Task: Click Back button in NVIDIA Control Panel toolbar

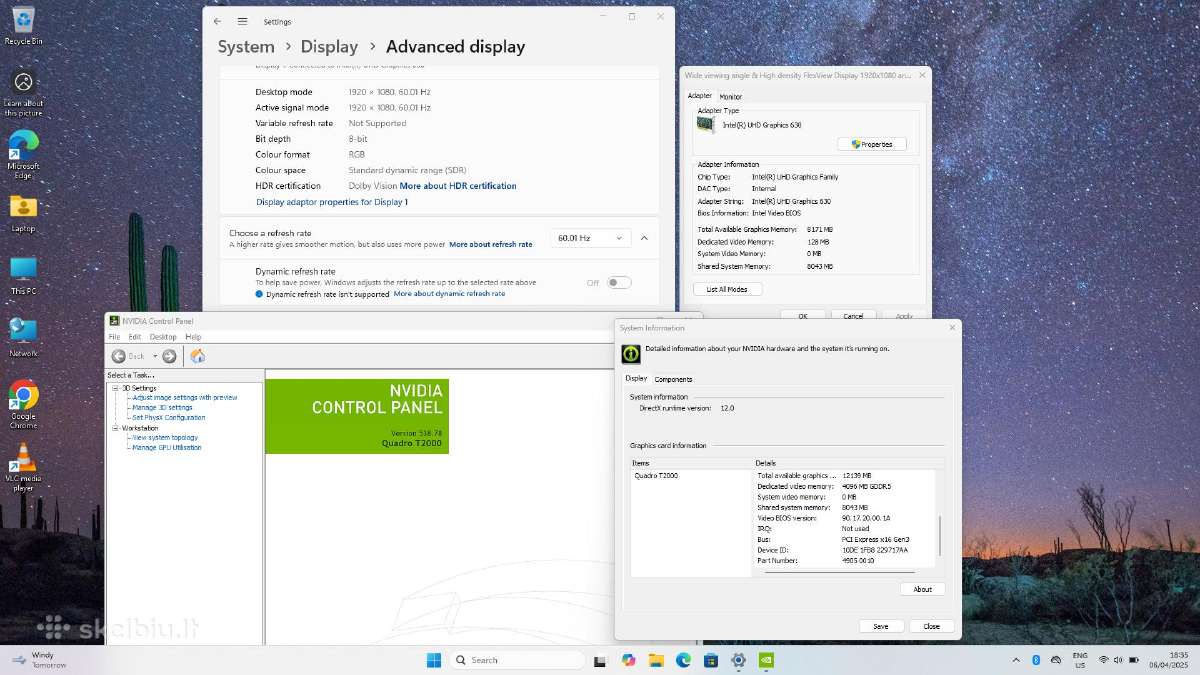Action: pos(129,356)
